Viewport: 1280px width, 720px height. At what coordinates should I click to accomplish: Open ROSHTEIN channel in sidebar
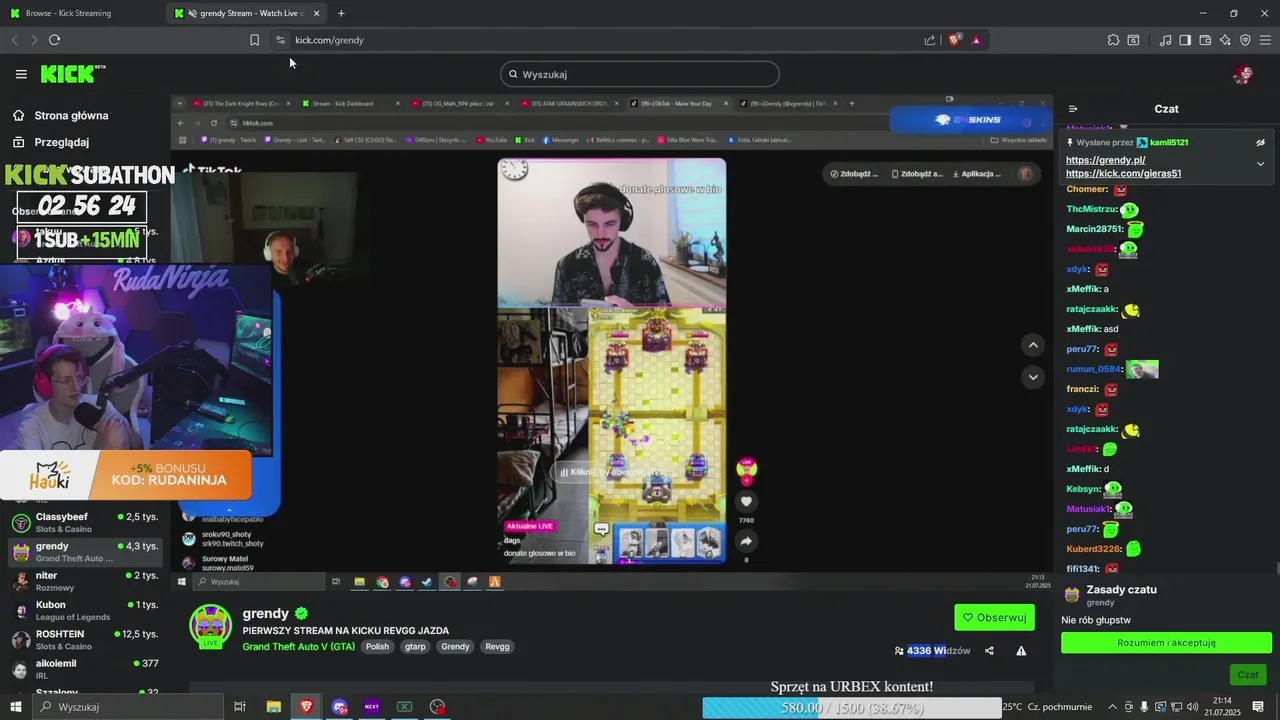click(x=85, y=640)
